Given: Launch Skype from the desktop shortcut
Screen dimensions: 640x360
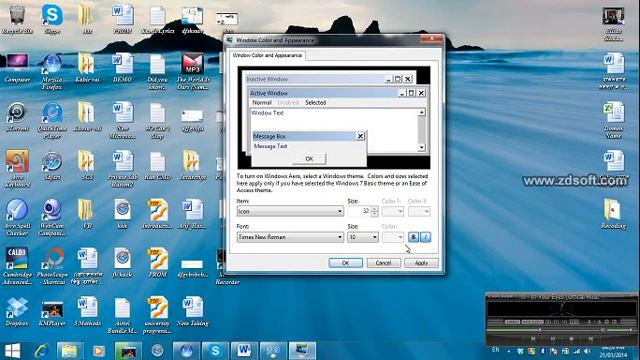Looking at the screenshot, I should pos(52,19).
